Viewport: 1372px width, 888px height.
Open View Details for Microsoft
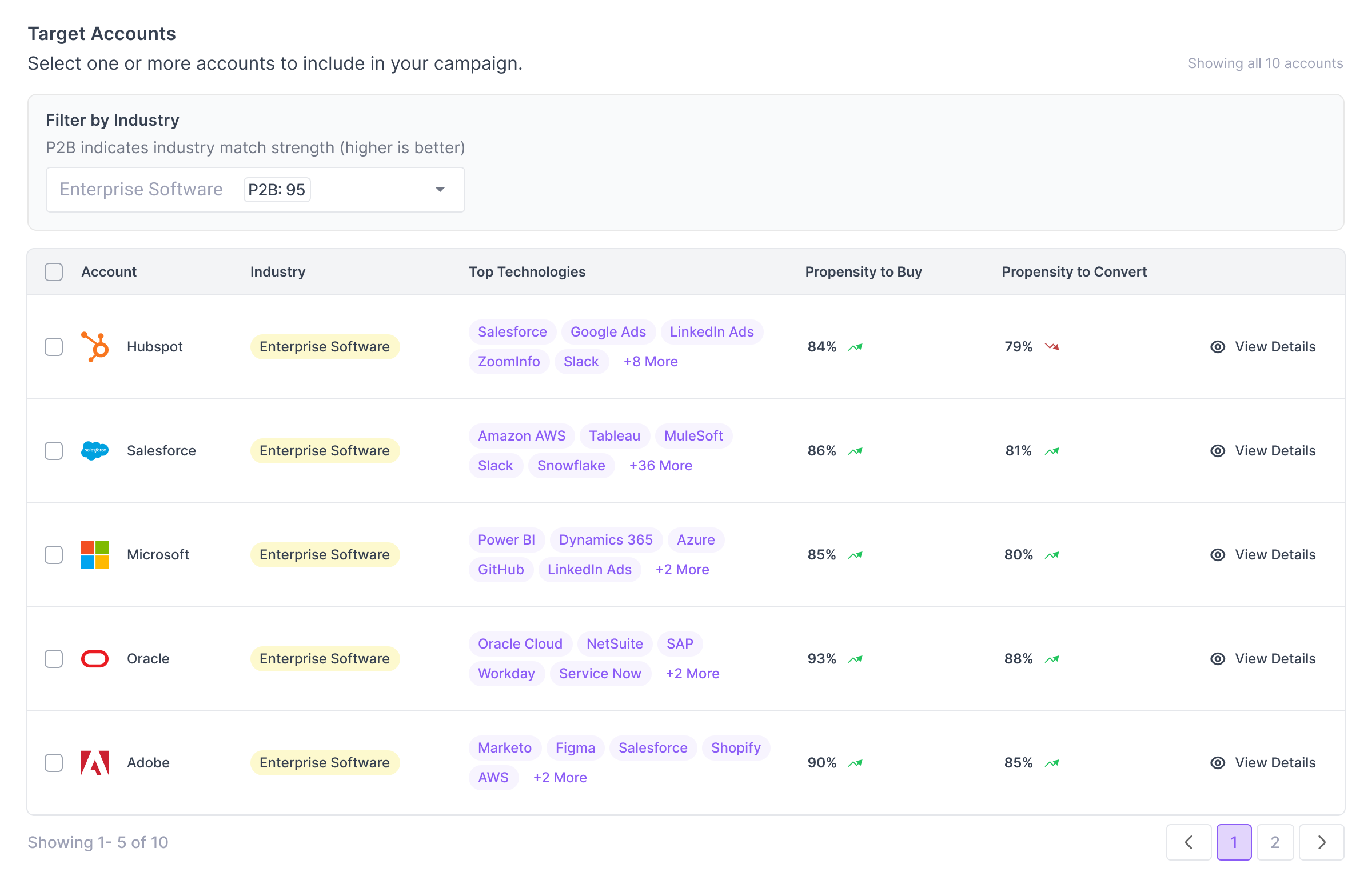[1263, 554]
